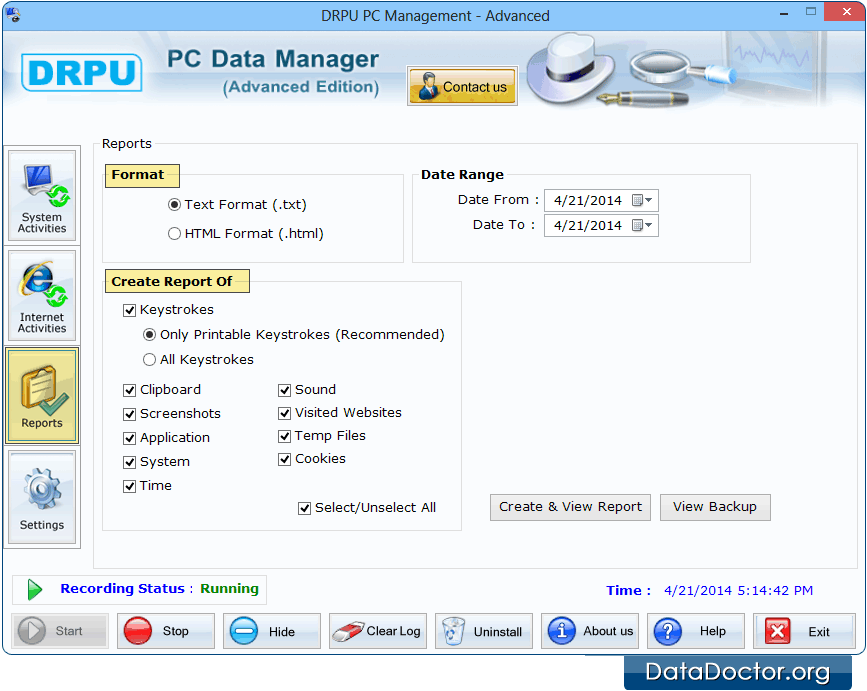The image size is (867, 691).
Task: Click the blue Hide icon
Action: click(x=244, y=631)
